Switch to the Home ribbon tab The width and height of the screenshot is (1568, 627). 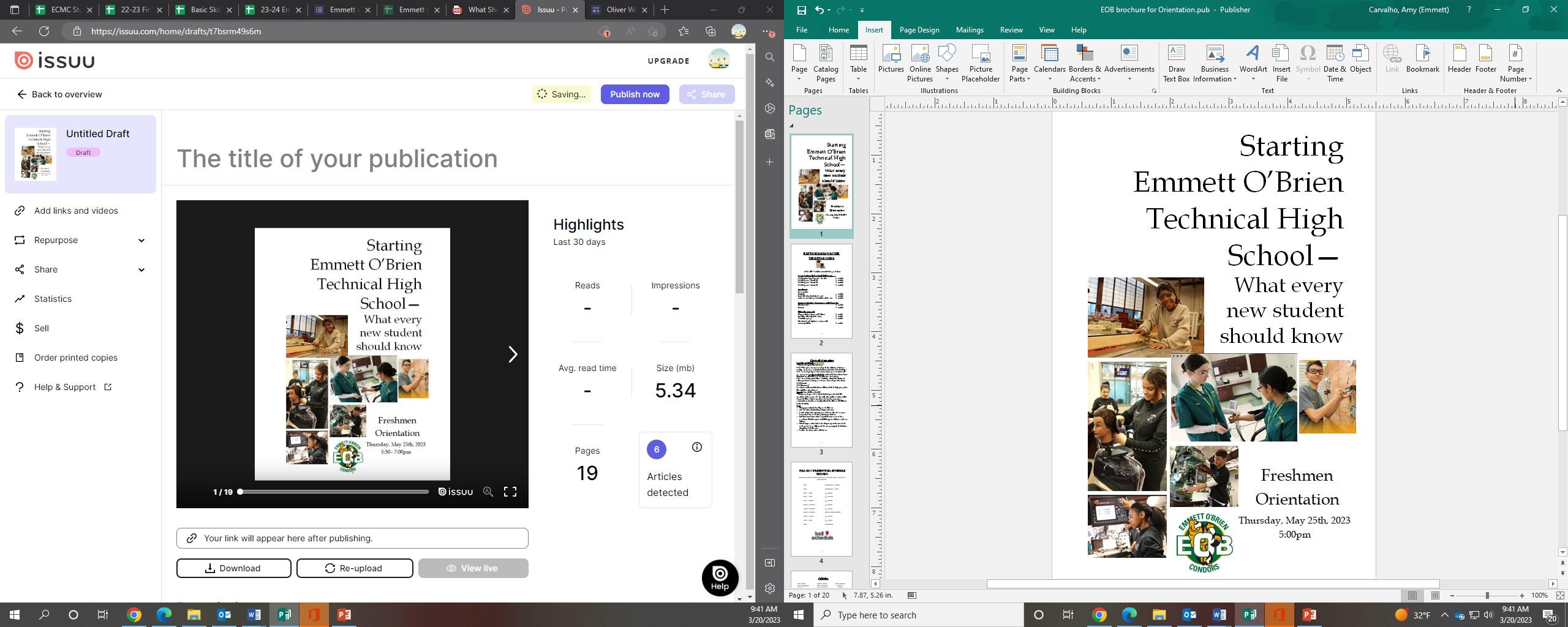pyautogui.click(x=838, y=30)
